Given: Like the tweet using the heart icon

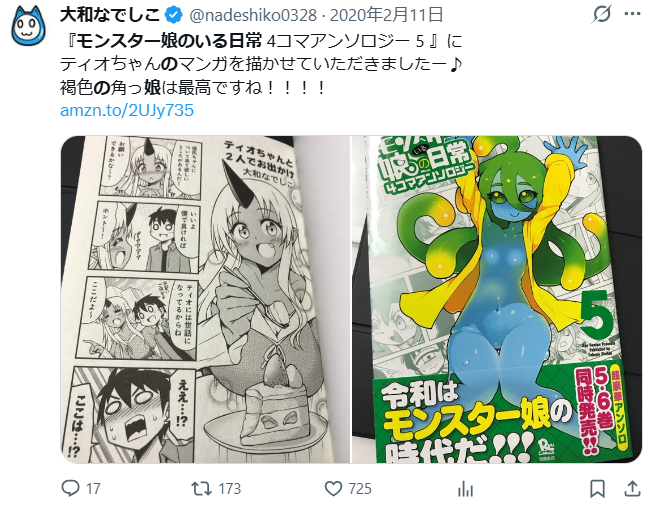Looking at the screenshot, I should [334, 489].
